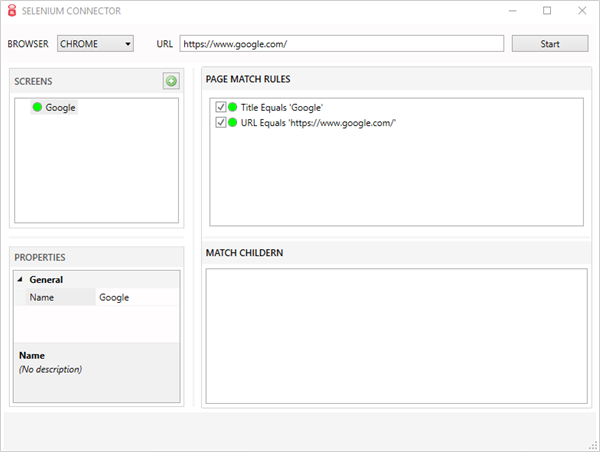Maximize the Selenium Connector window
600x452 pixels.
click(547, 11)
